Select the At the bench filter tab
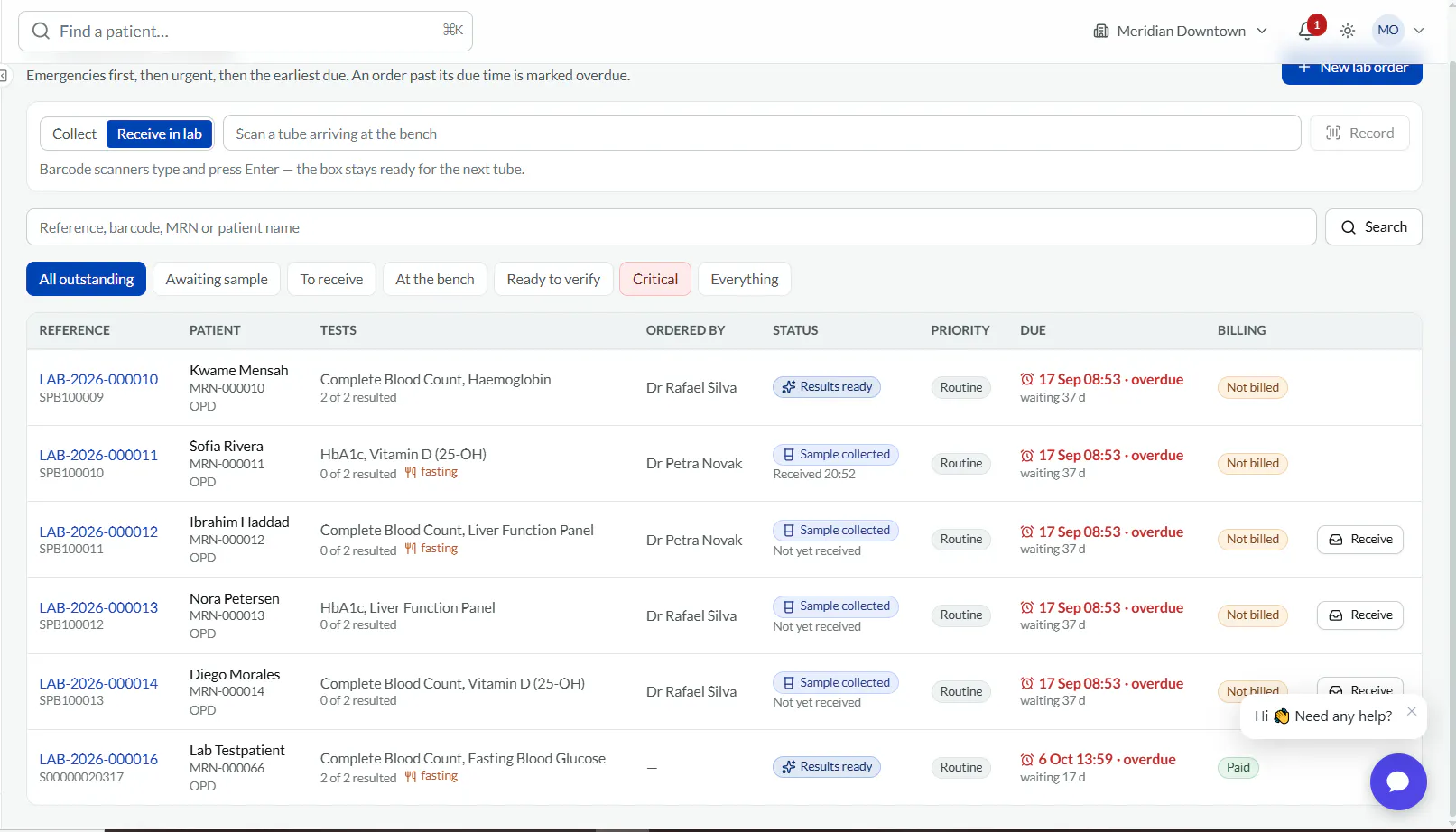 (x=435, y=280)
